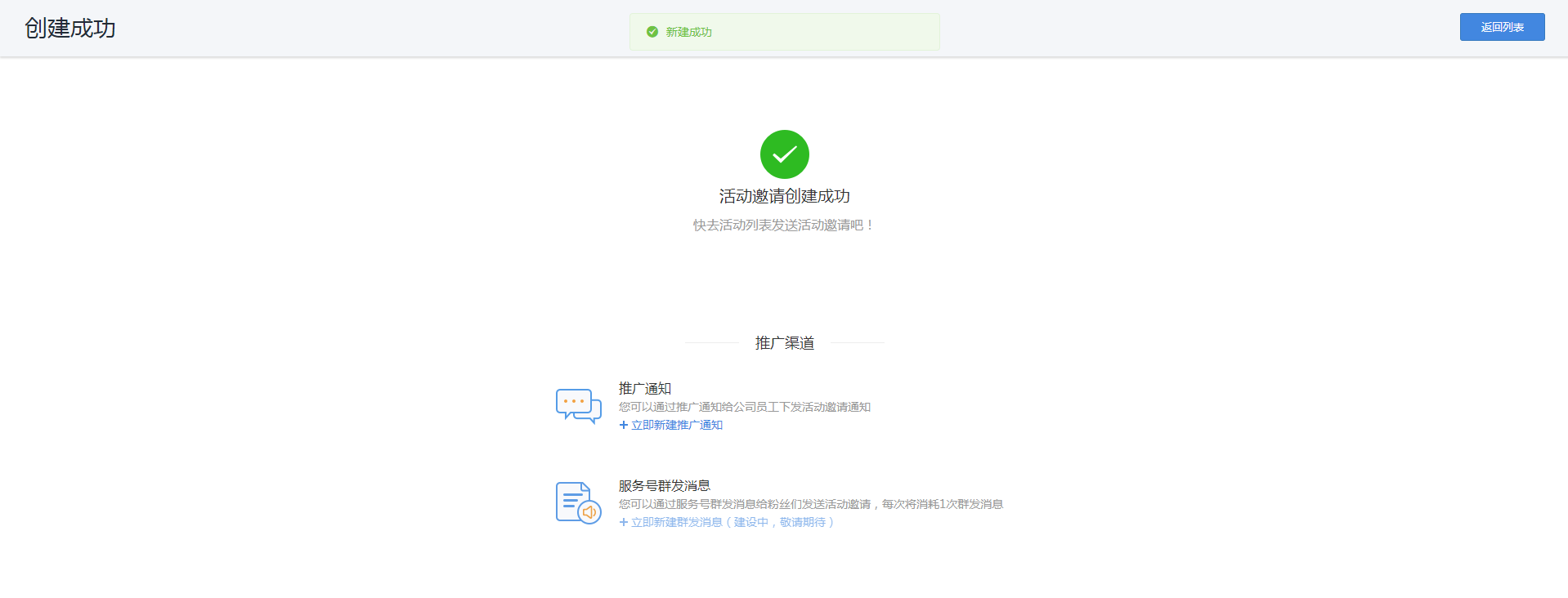Viewport: 1568px width, 598px height.
Task: Click the document speaker icon for 服务号群发消息
Action: [x=578, y=502]
